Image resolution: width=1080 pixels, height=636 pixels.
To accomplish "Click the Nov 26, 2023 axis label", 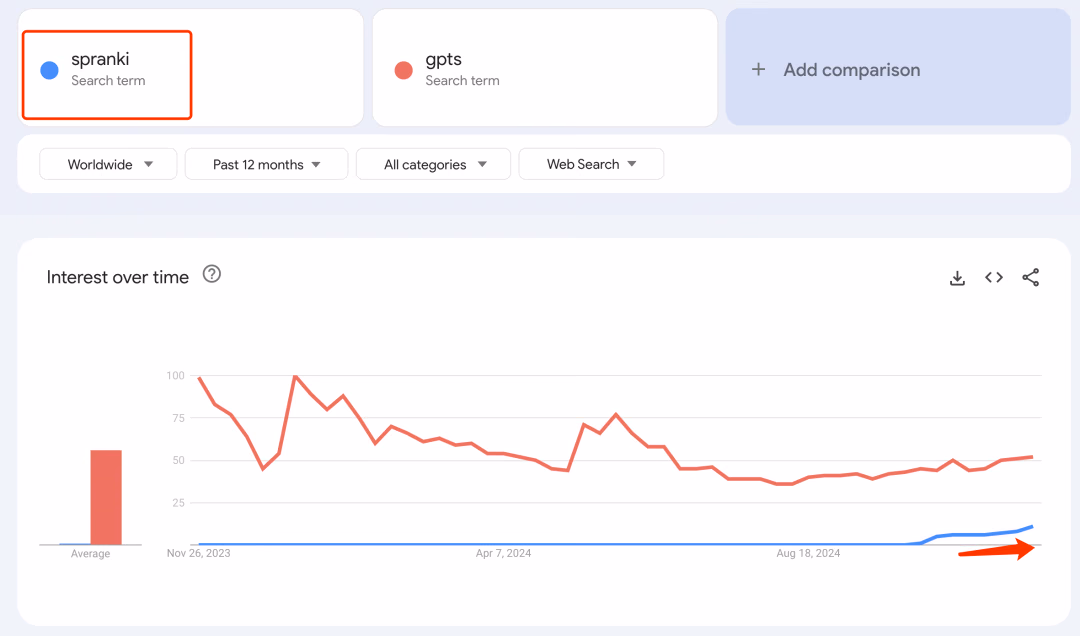I will 198,553.
